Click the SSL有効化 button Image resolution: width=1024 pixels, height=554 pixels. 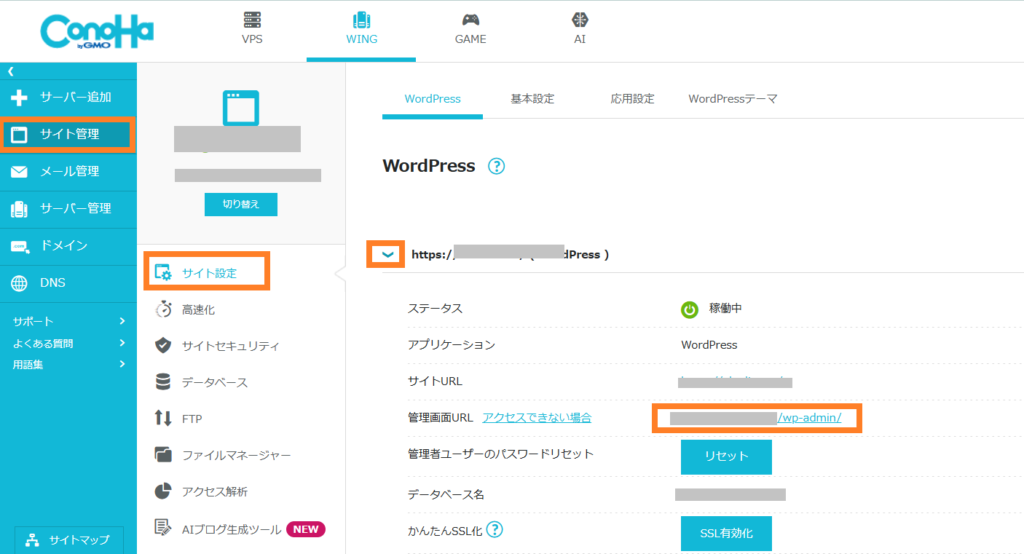coord(726,534)
